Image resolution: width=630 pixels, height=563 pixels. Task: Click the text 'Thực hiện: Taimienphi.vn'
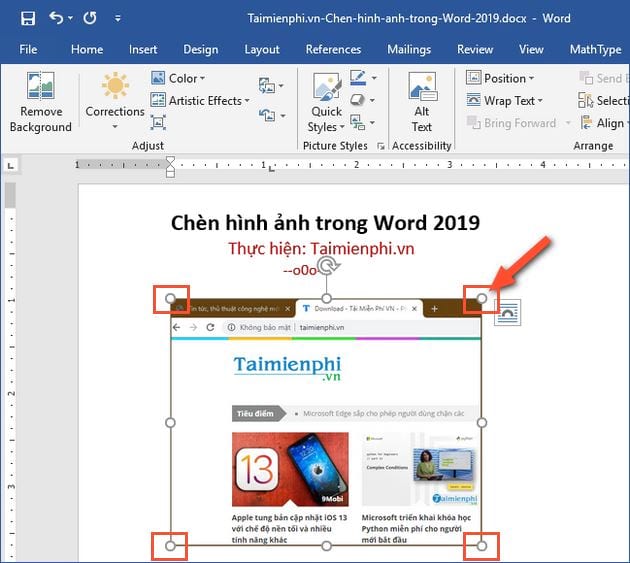[321, 249]
